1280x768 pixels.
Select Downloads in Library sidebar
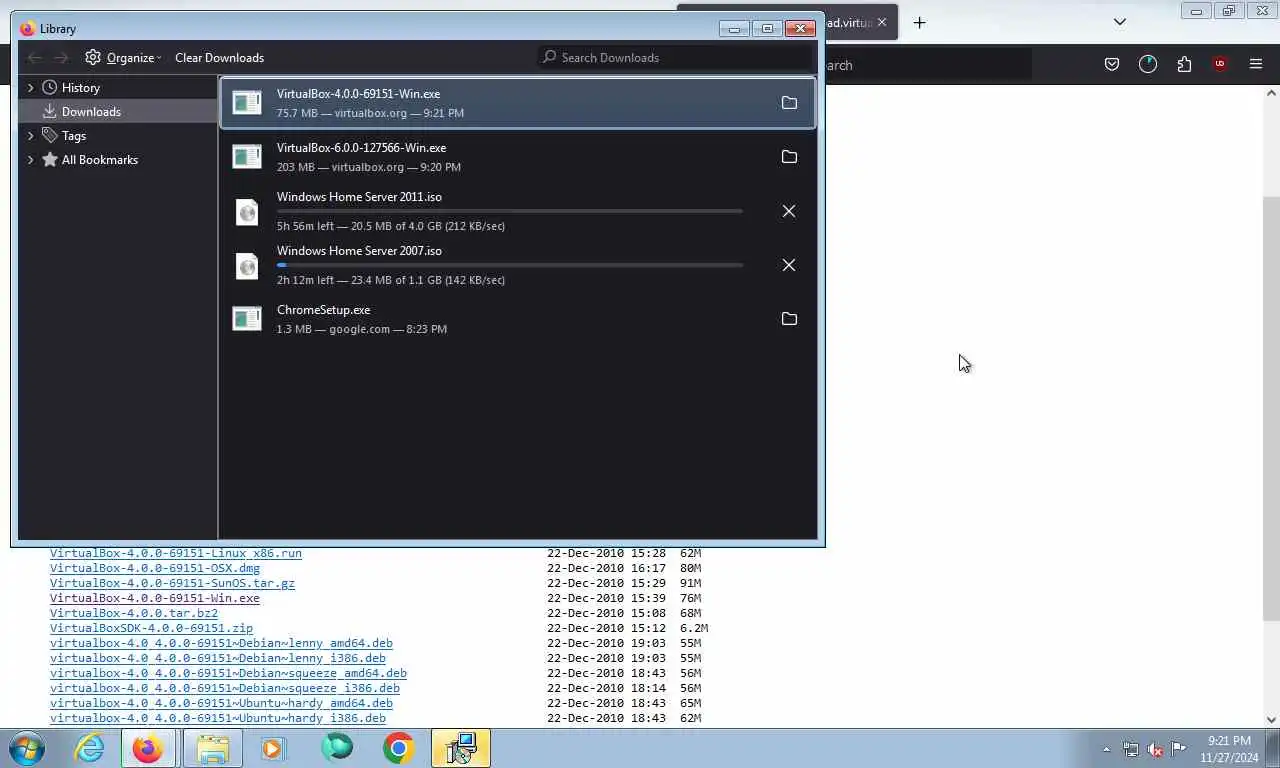point(118,112)
